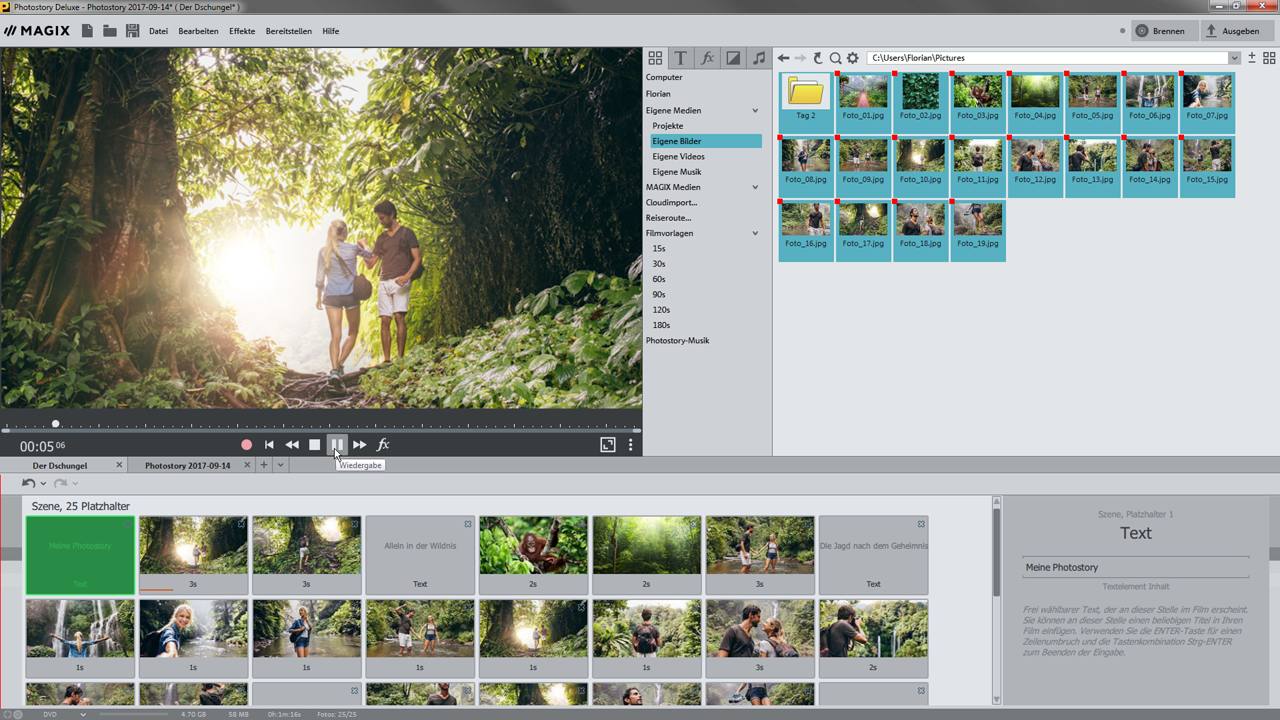Open the music note audio tab
Image resolution: width=1280 pixels, height=720 pixels.
[x=759, y=58]
